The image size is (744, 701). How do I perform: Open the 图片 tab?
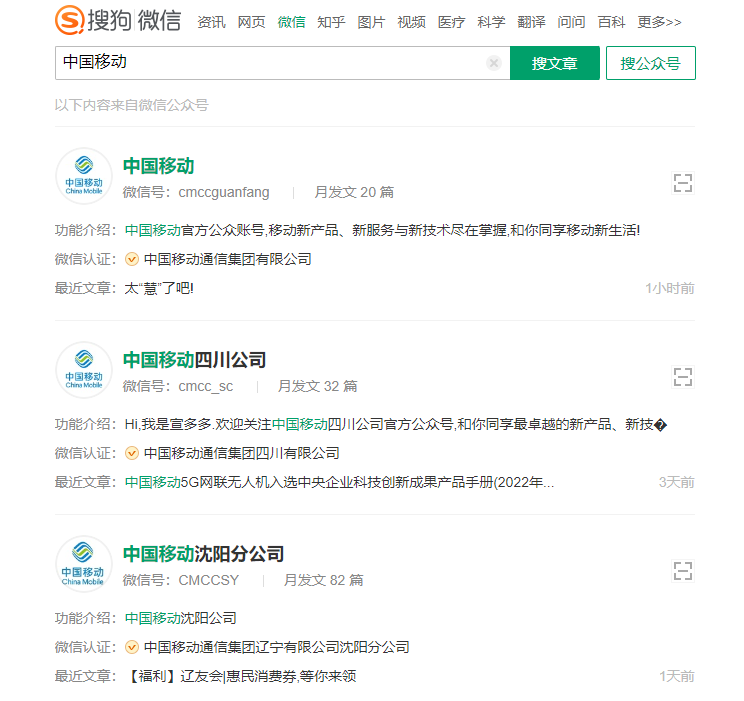click(371, 22)
